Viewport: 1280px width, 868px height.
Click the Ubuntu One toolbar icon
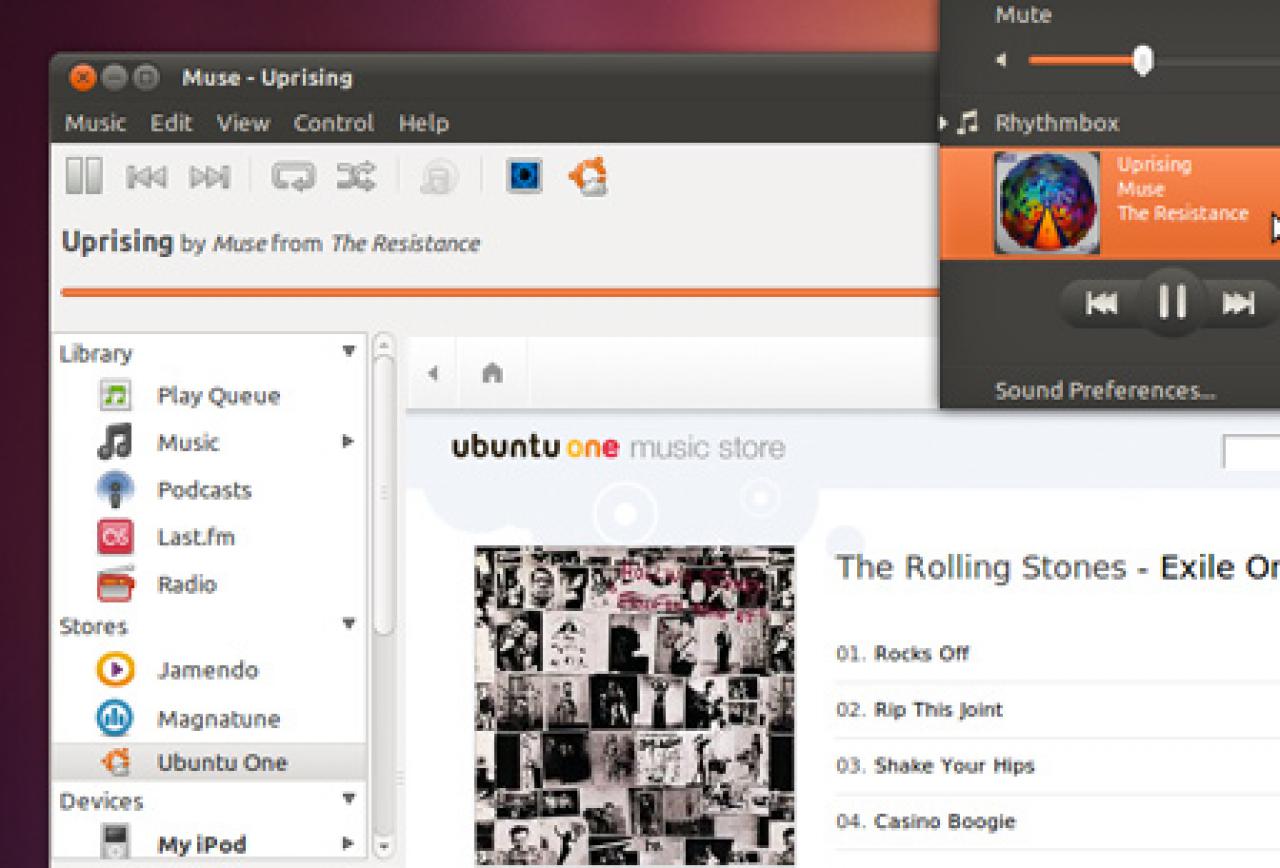[x=588, y=176]
